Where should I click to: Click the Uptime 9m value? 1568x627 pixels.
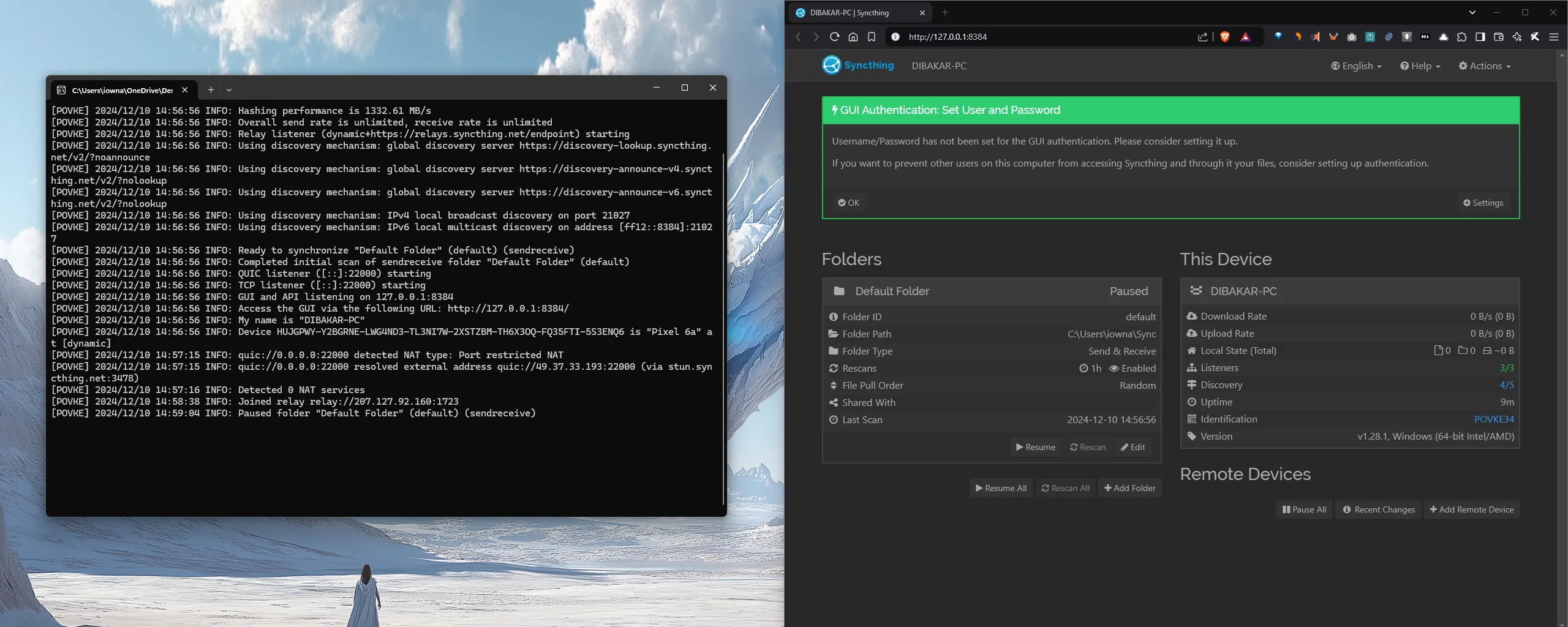click(1507, 402)
